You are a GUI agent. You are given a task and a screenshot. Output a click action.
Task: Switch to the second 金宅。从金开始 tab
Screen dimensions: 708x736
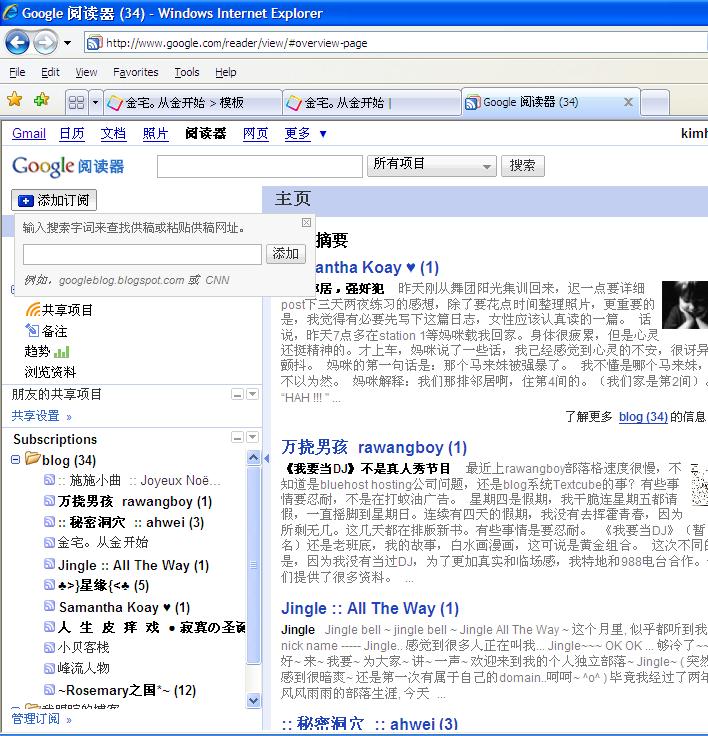pyautogui.click(x=371, y=102)
